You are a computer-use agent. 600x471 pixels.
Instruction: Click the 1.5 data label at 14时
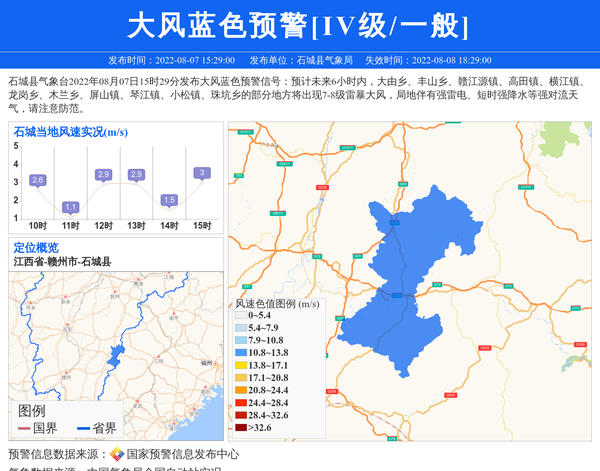click(x=169, y=200)
